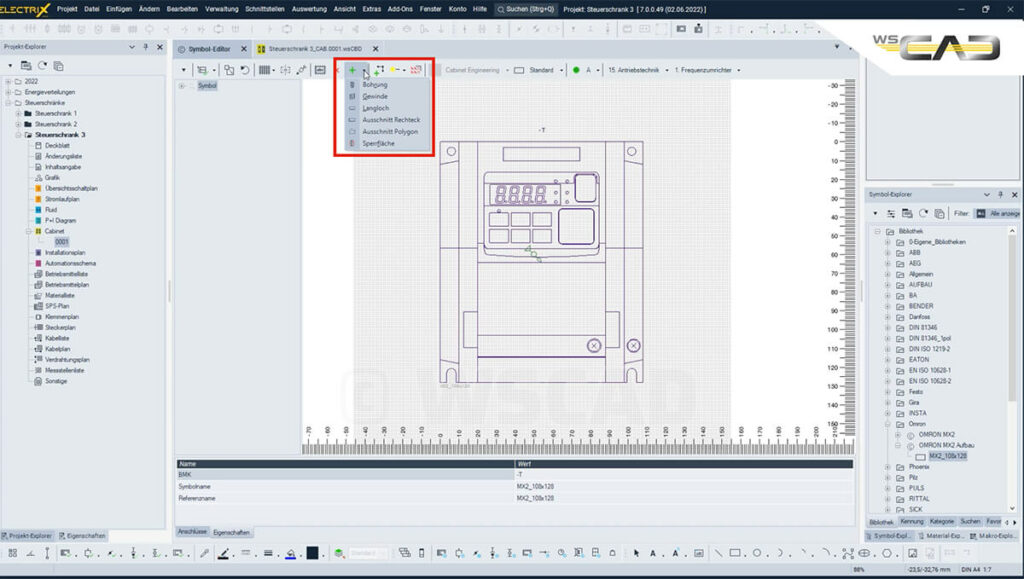Image resolution: width=1024 pixels, height=579 pixels.
Task: Select the mouse pointer tool in bottom toolbar
Action: 636,553
